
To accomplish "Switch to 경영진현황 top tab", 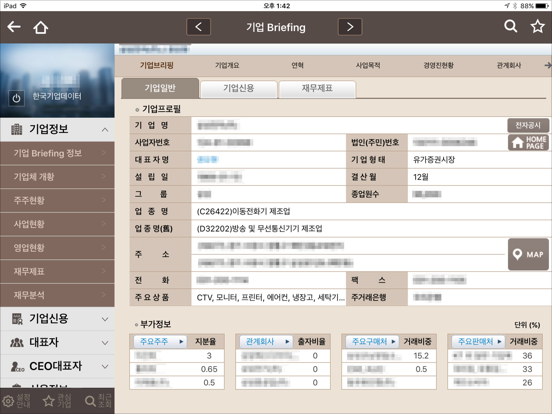I will click(x=438, y=65).
